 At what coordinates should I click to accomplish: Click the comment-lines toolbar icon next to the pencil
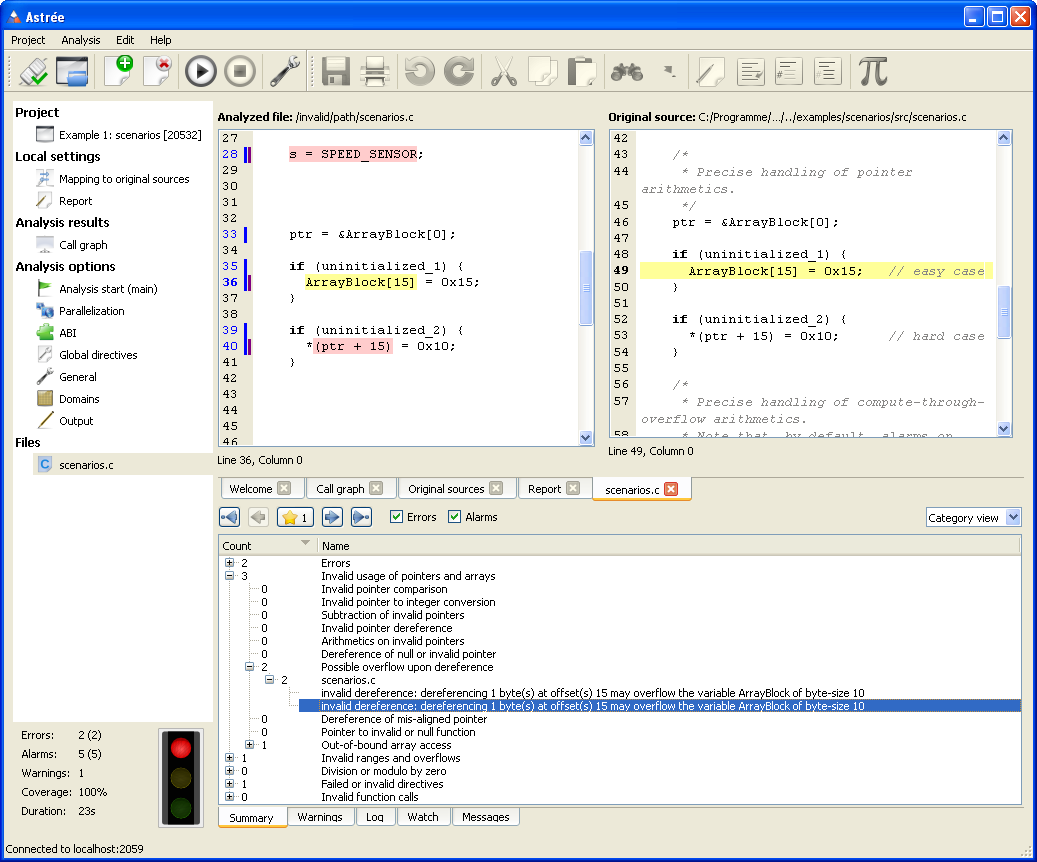click(751, 71)
